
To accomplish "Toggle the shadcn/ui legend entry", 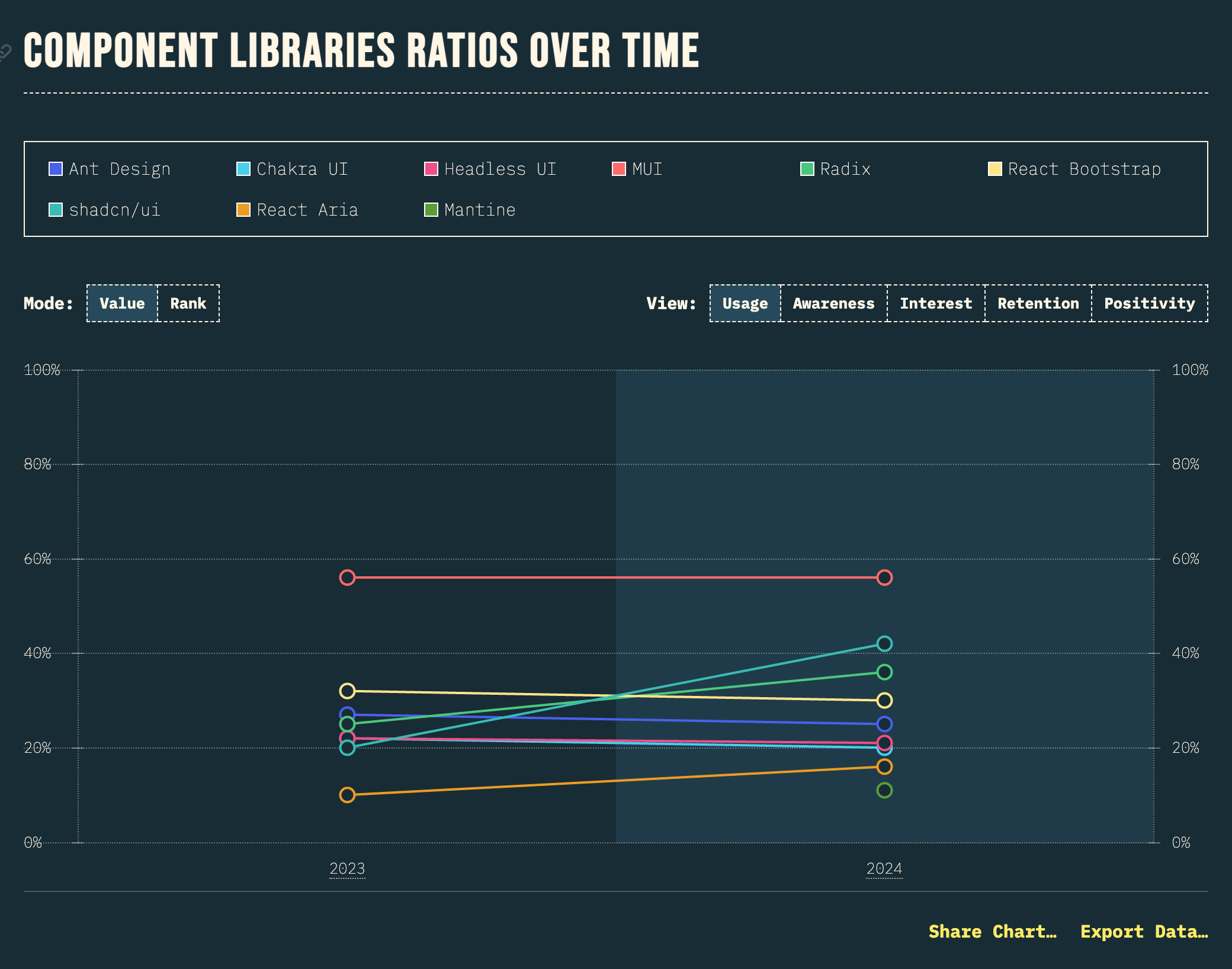I will pos(114,210).
